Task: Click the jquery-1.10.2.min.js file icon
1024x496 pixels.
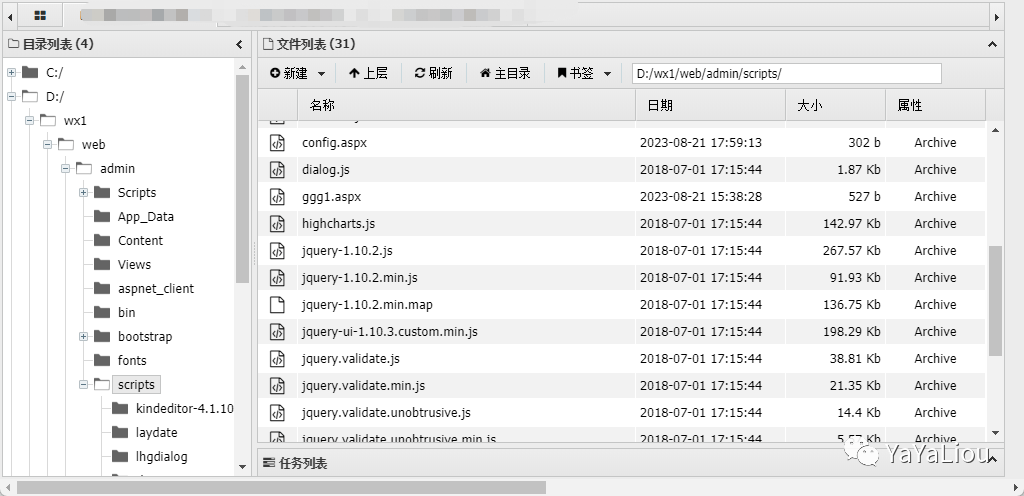Action: (278, 278)
